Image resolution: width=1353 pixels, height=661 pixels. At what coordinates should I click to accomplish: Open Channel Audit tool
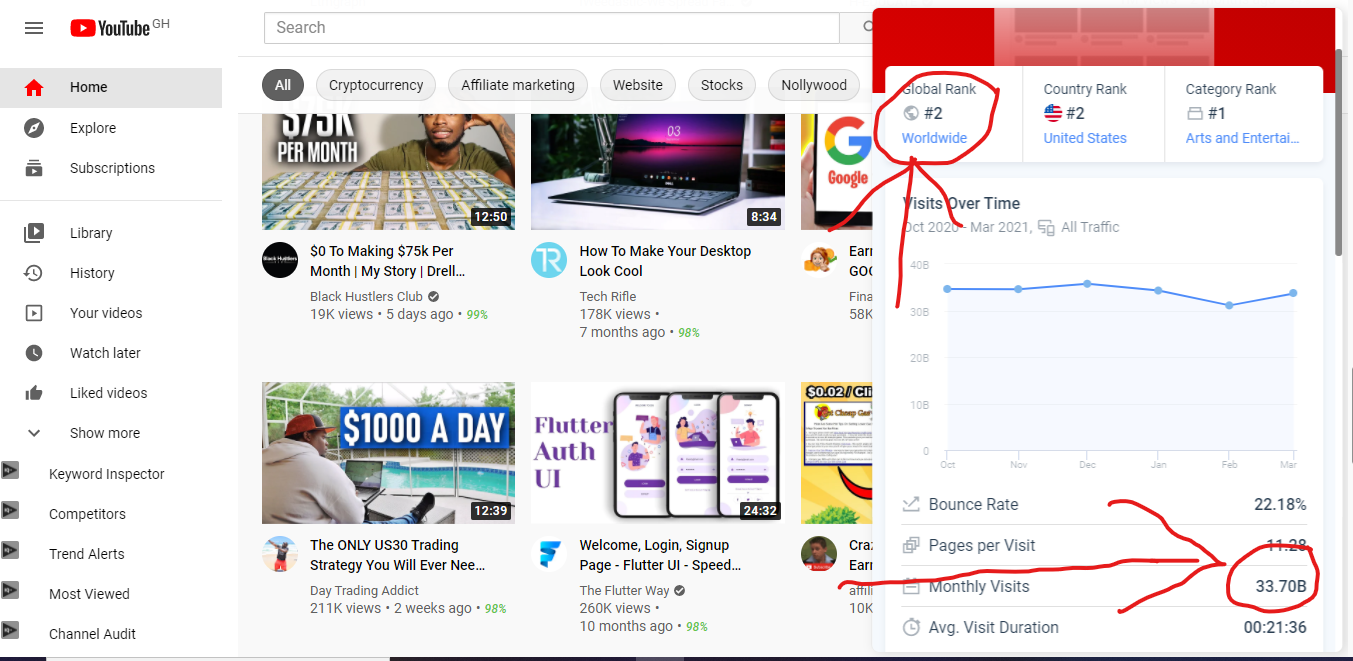pyautogui.click(x=93, y=634)
